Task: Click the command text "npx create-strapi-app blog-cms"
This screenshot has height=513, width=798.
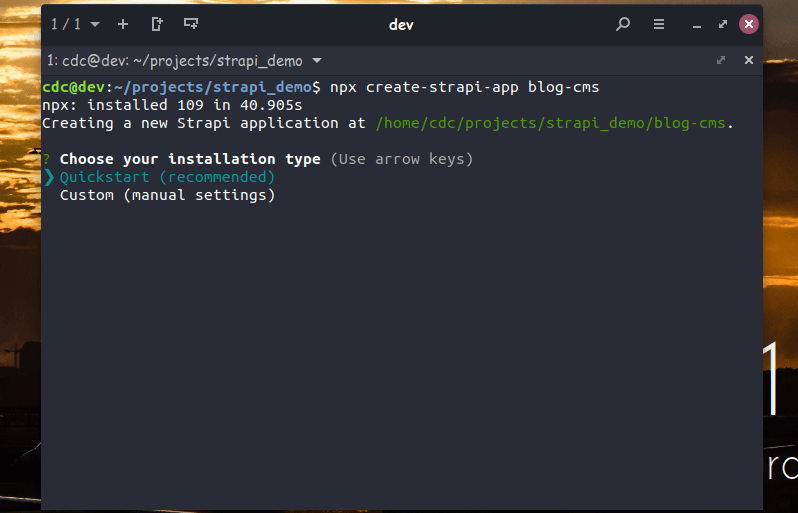Action: [x=465, y=87]
